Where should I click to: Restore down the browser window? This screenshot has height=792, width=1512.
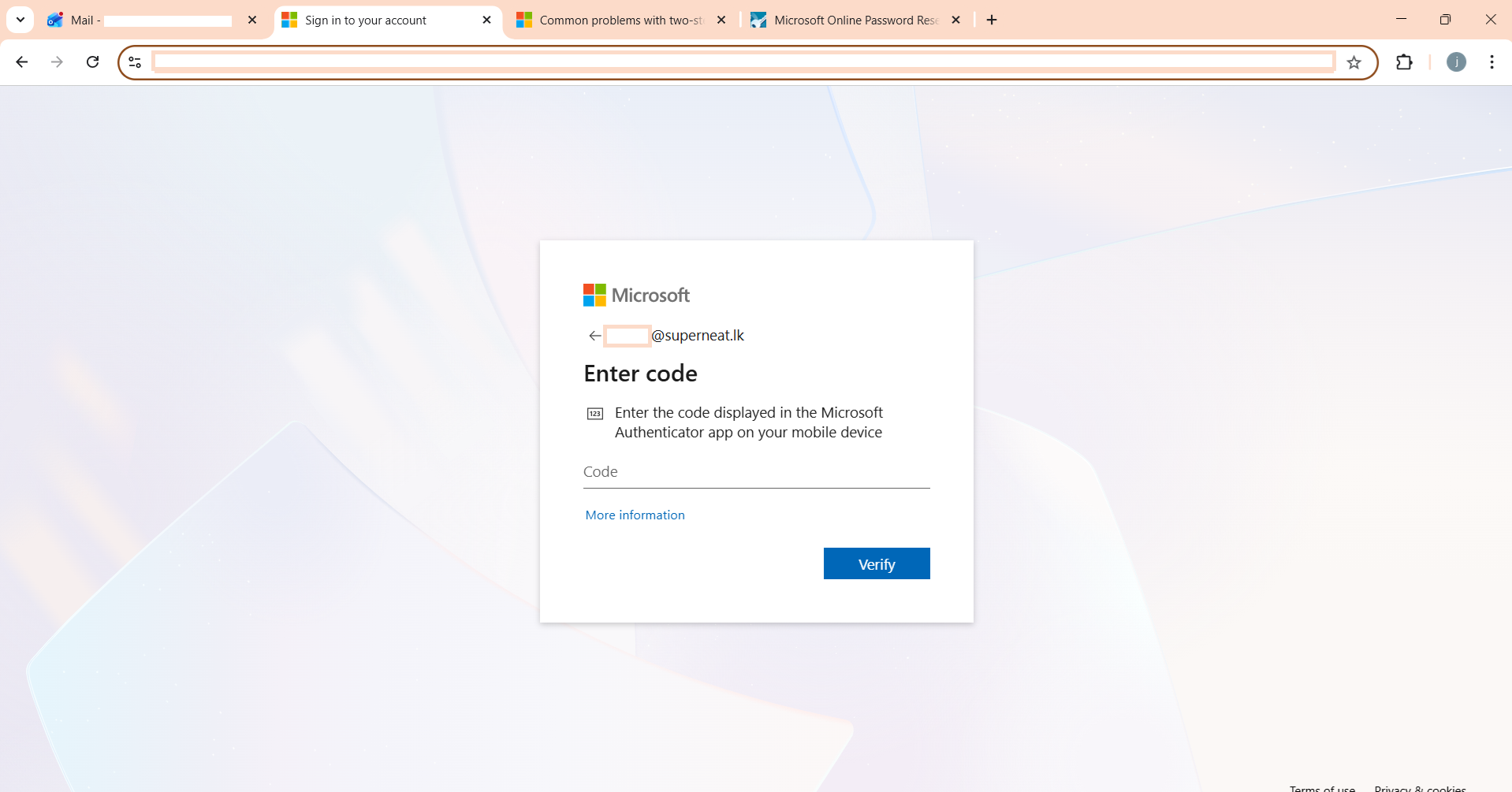coord(1445,20)
